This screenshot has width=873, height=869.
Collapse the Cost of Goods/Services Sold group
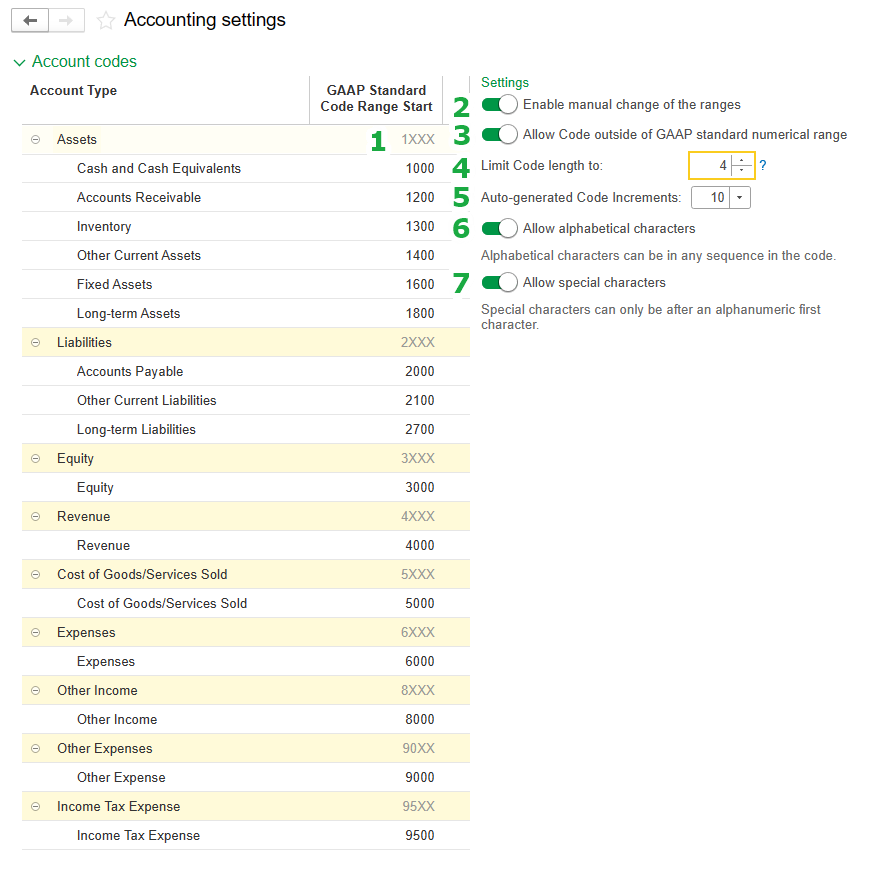36,574
